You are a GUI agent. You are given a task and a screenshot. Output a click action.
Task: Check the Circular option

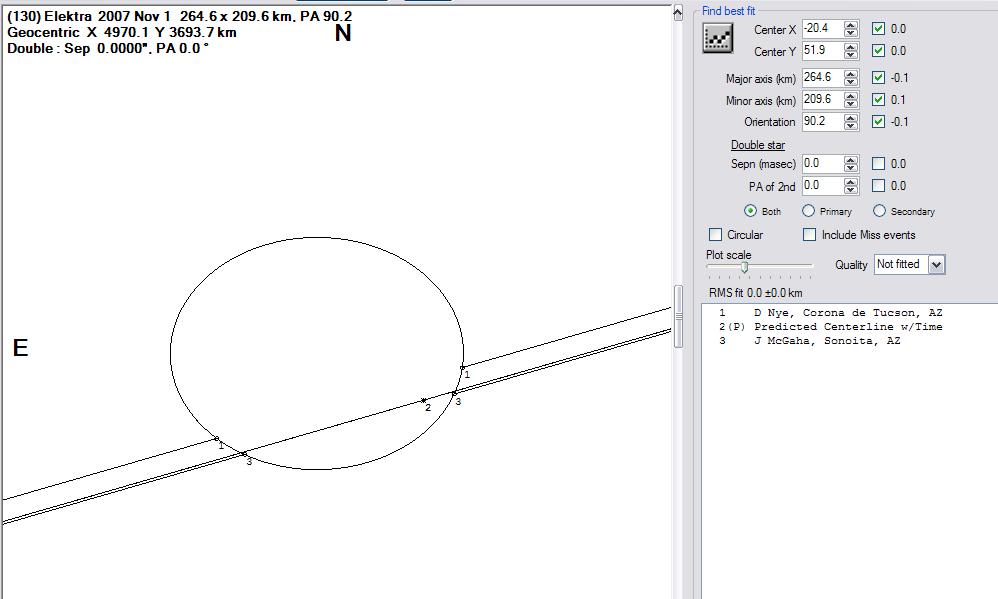[715, 235]
